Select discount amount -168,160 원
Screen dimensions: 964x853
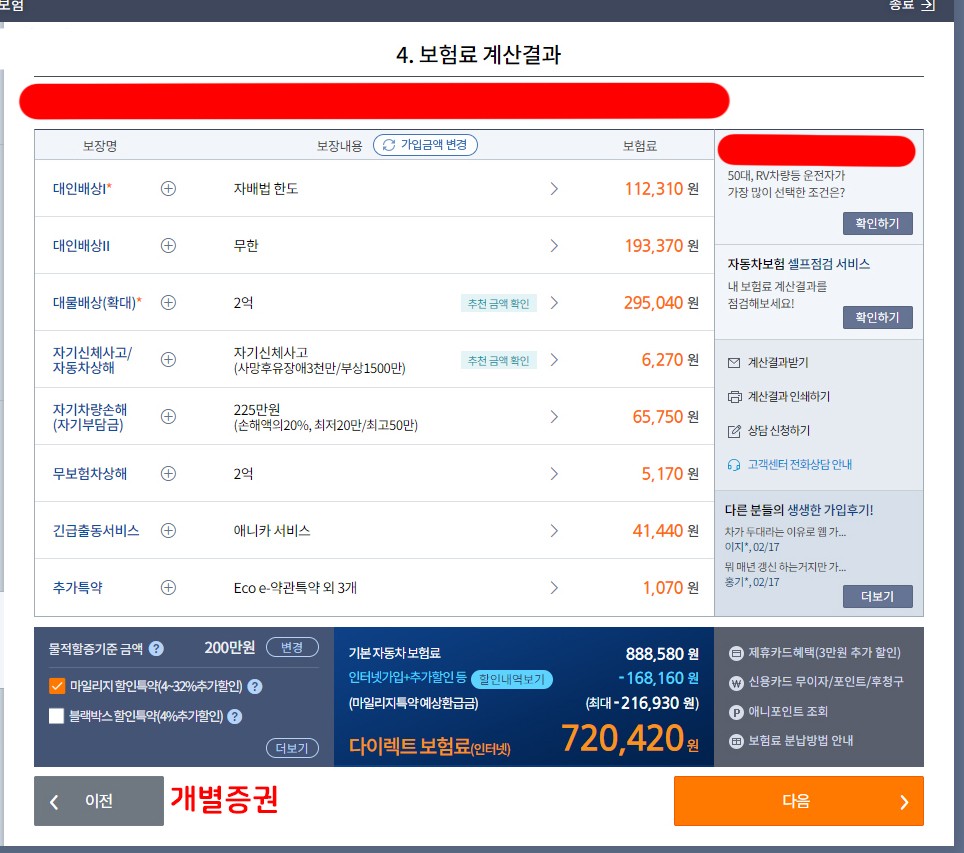click(658, 678)
